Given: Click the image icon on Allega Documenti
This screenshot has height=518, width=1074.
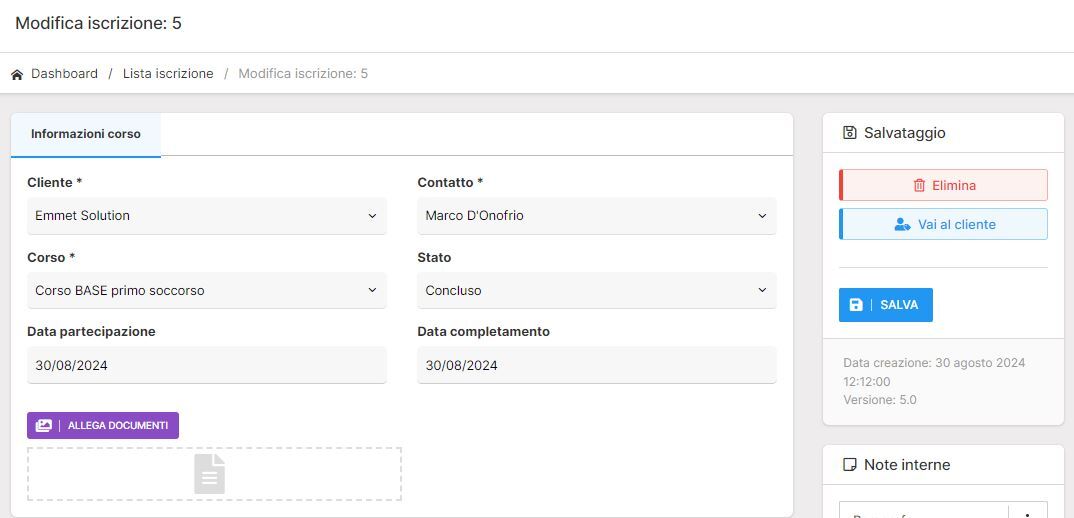Looking at the screenshot, I should coord(44,425).
